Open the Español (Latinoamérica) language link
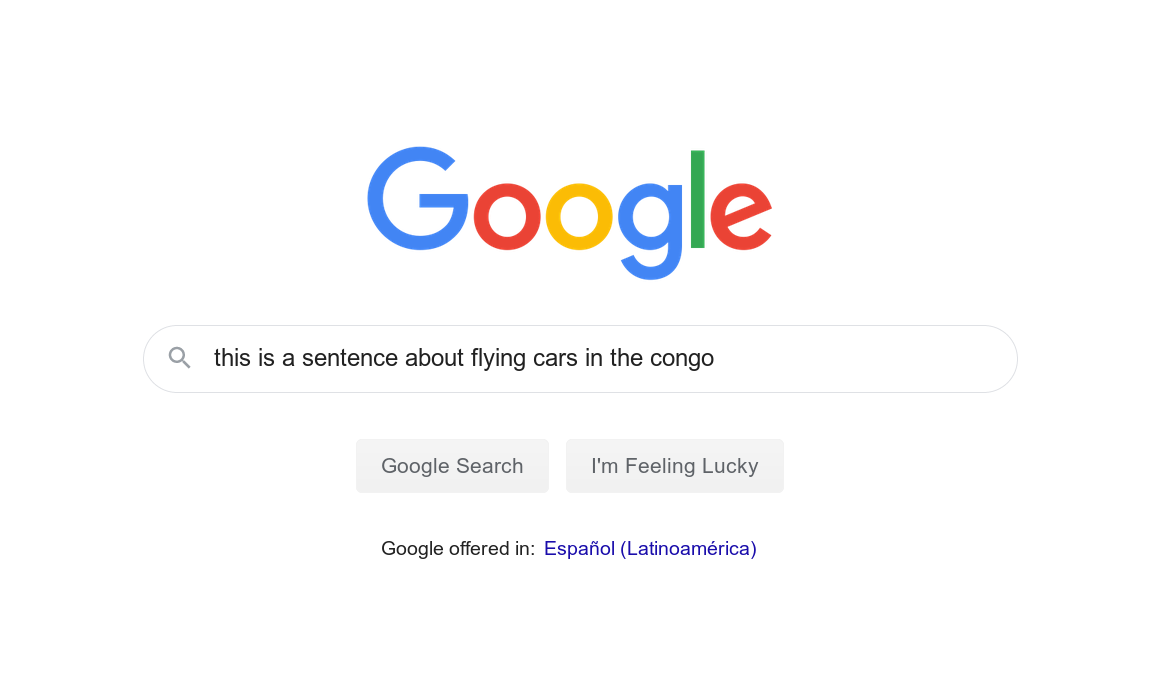The width and height of the screenshot is (1152, 695). coord(650,548)
